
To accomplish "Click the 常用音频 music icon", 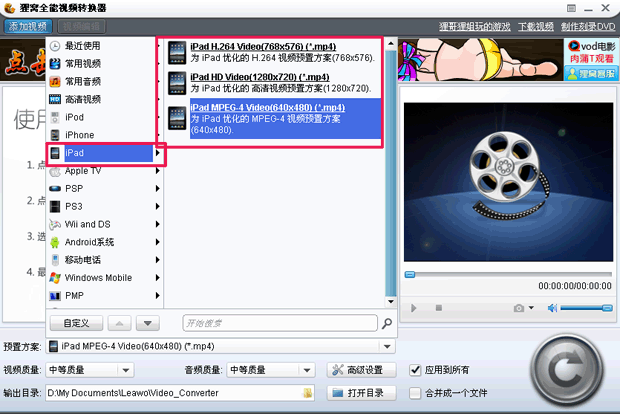I will (x=55, y=81).
